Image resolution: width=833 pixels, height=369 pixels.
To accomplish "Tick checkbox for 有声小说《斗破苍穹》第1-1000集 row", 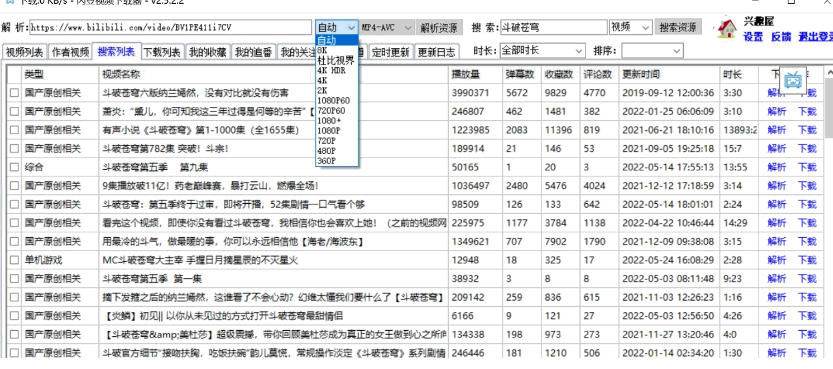I will 14,131.
